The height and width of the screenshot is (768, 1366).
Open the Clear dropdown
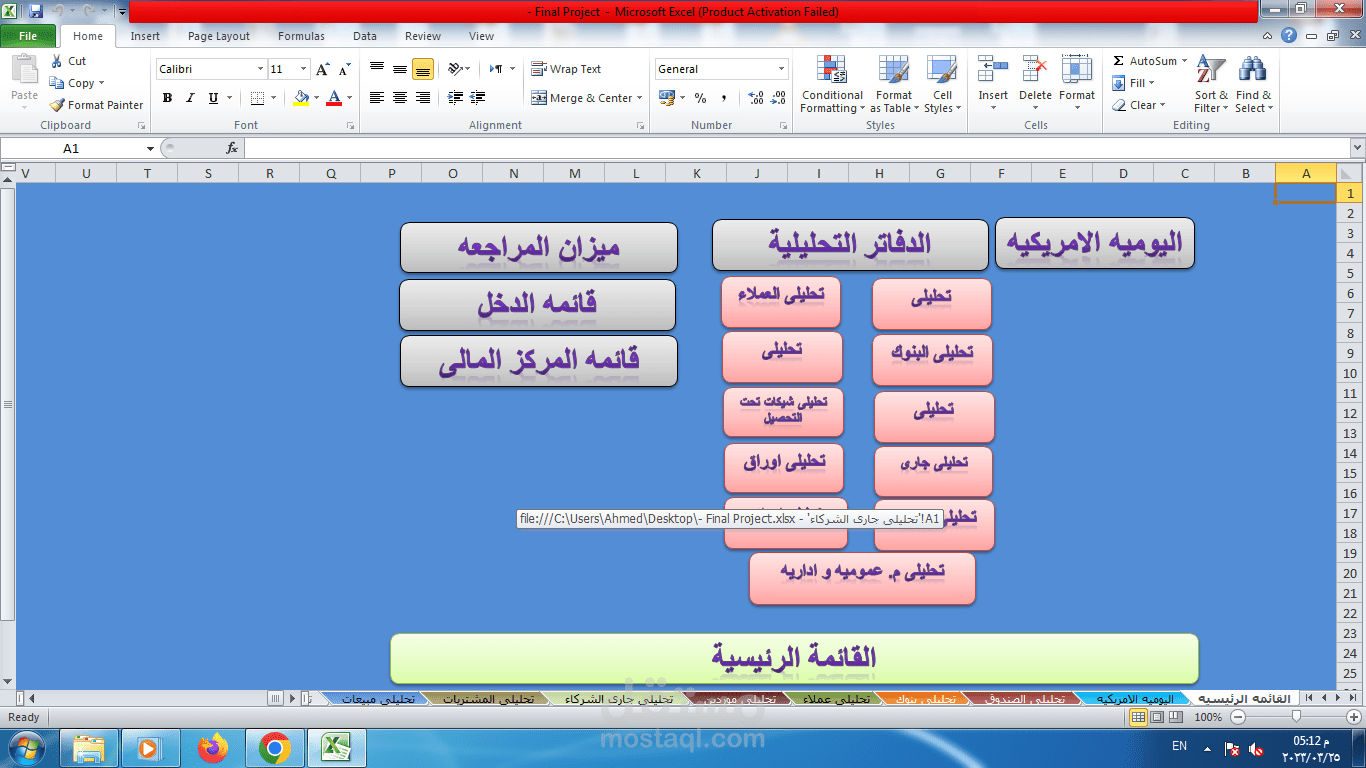(1139, 105)
